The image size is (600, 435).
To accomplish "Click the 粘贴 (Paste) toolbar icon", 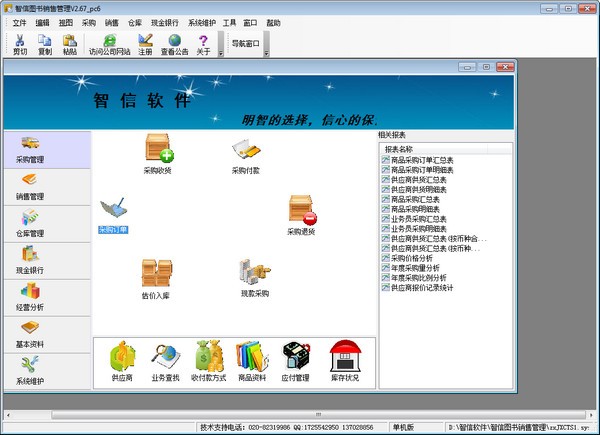I will 70,44.
